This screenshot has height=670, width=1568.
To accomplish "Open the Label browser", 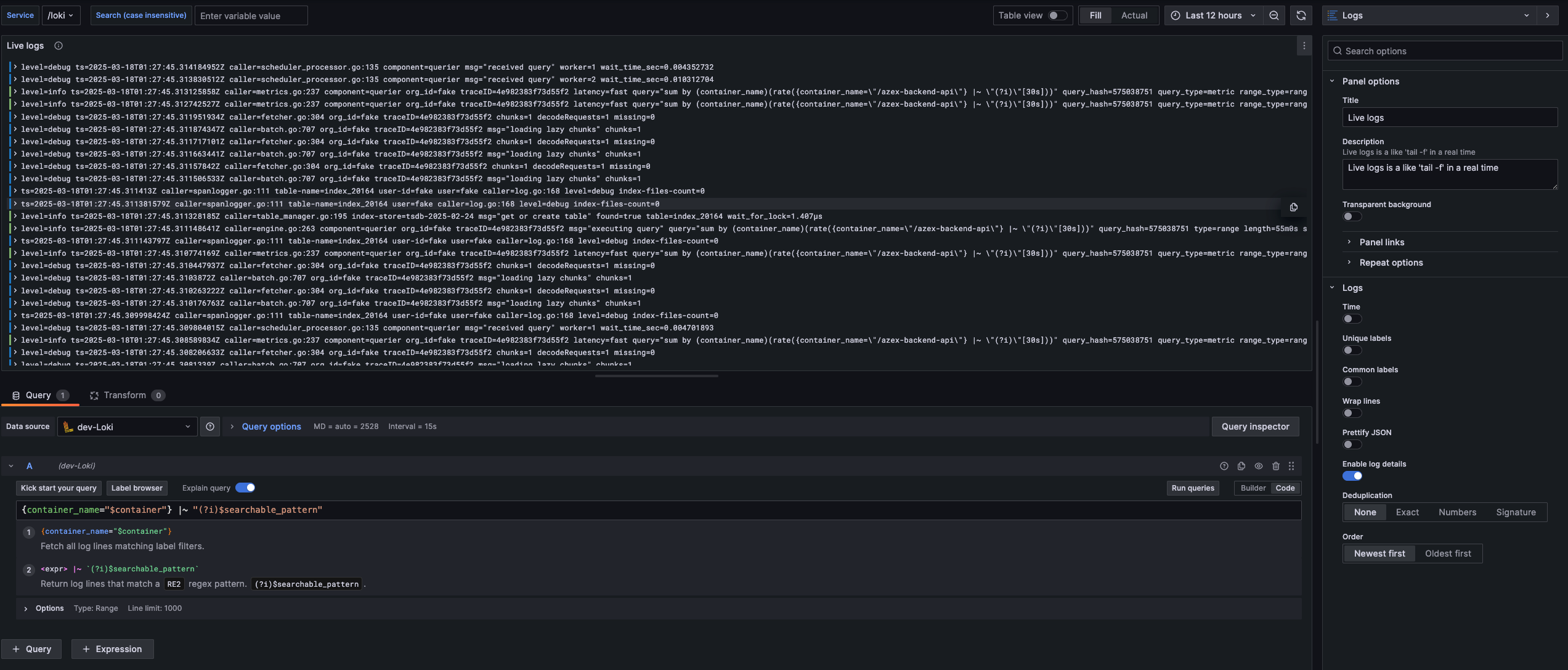I will coord(137,488).
